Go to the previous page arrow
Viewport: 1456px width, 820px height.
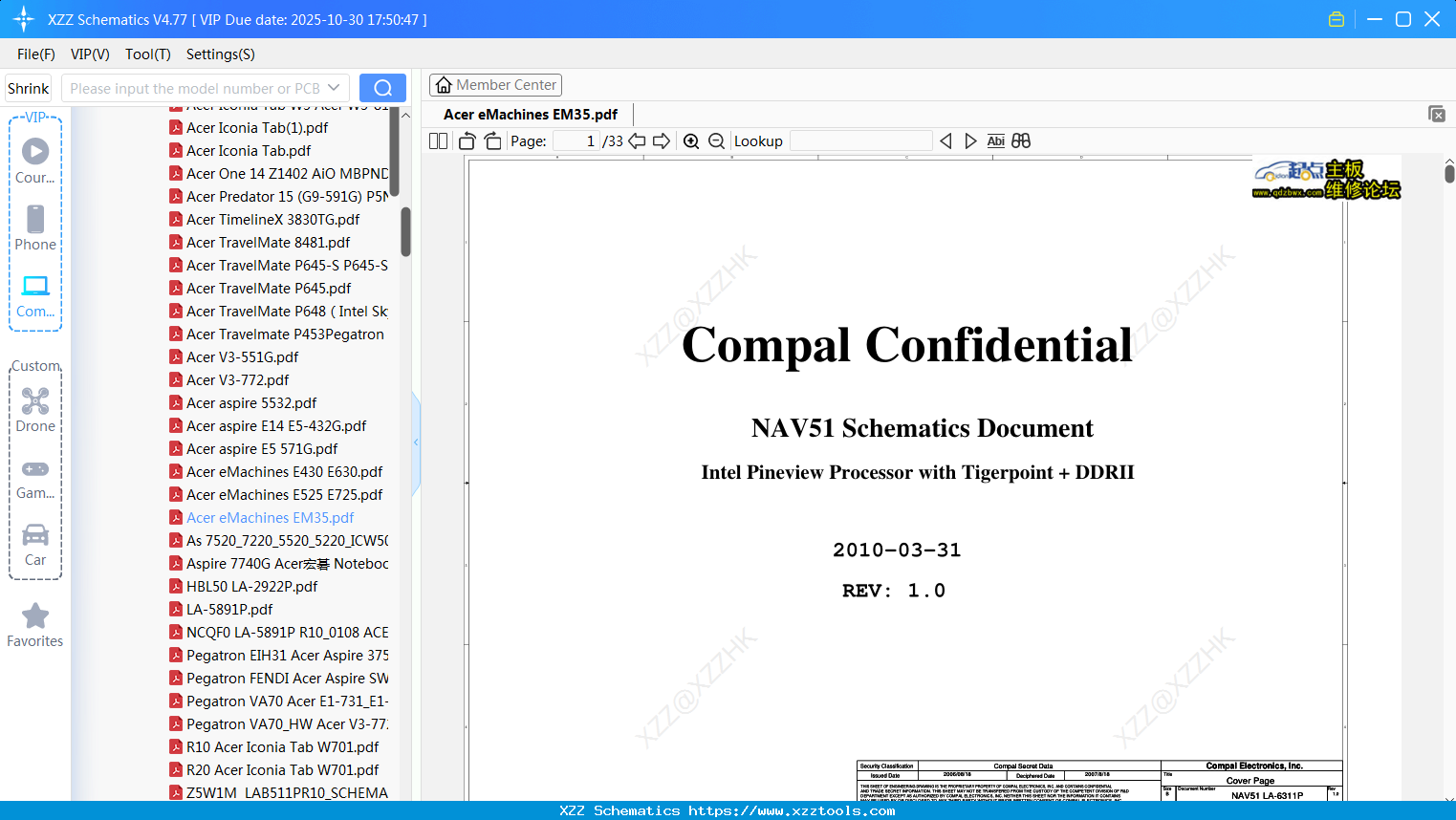637,141
